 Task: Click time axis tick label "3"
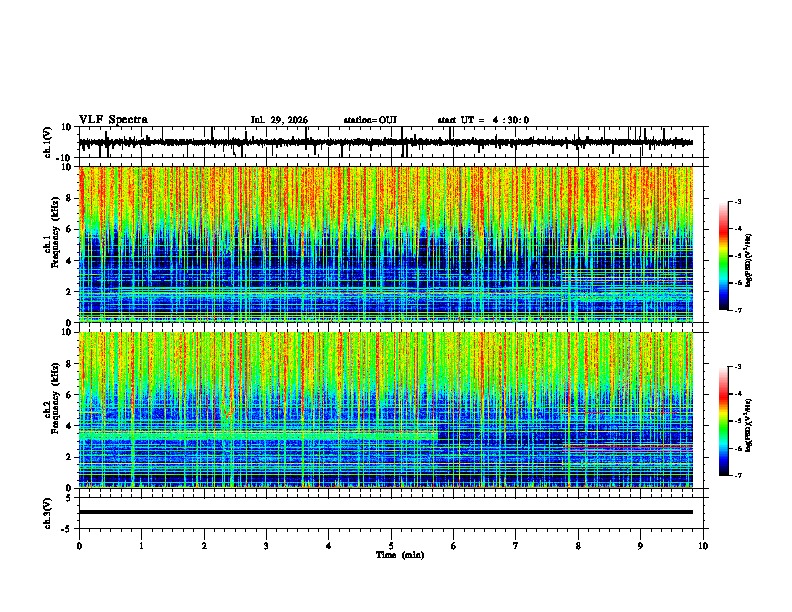click(x=266, y=546)
